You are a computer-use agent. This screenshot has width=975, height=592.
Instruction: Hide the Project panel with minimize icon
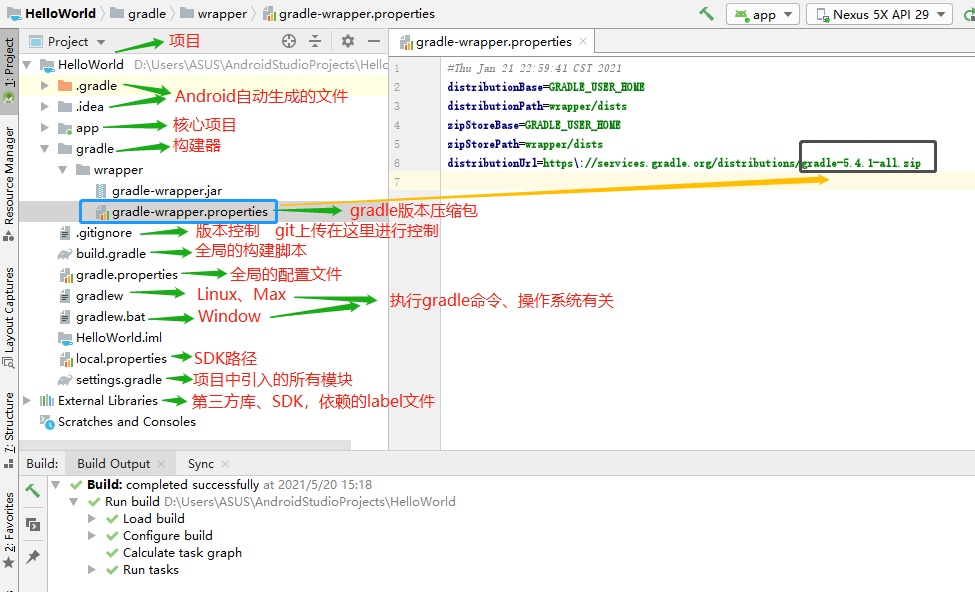click(374, 42)
